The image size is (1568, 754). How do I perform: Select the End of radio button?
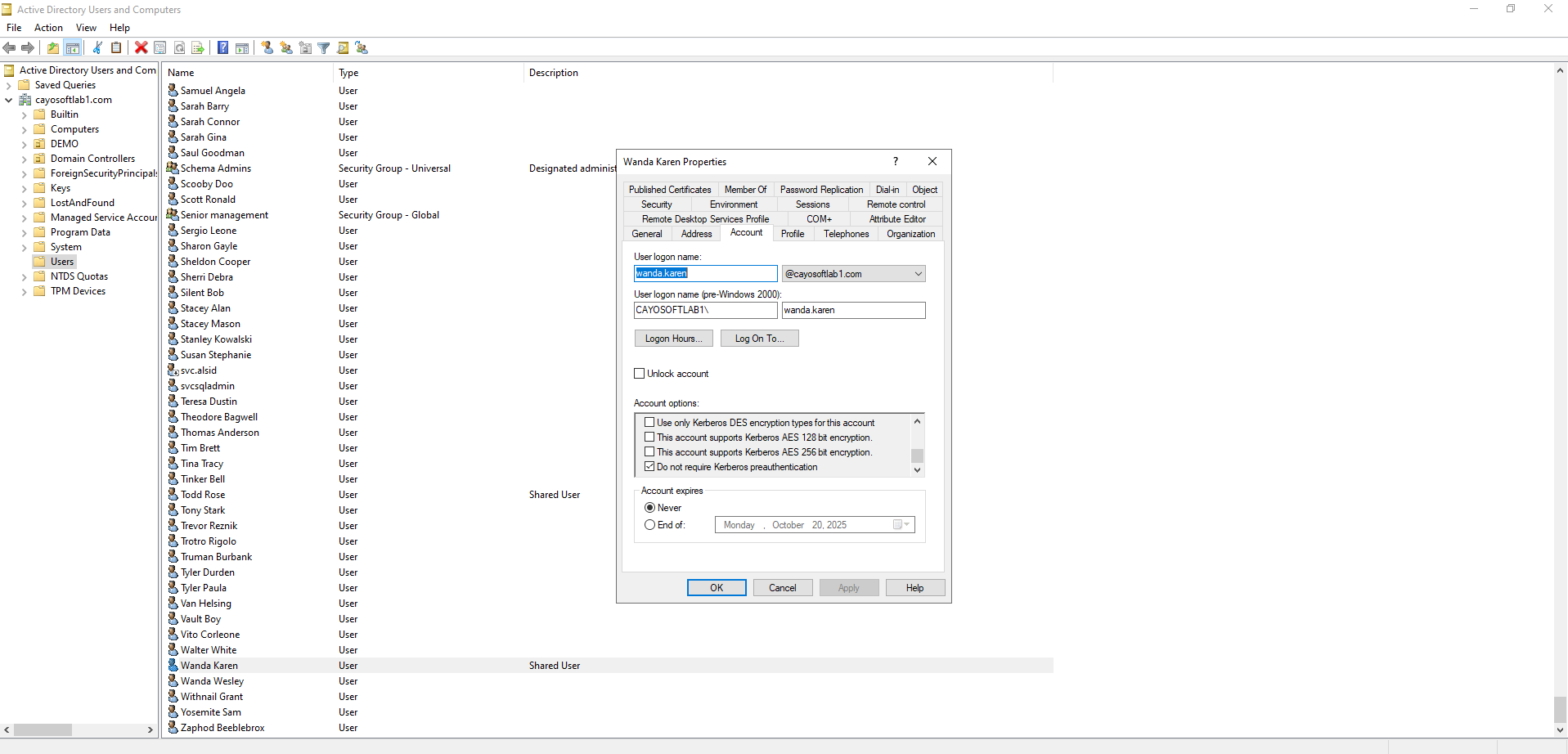pos(650,525)
